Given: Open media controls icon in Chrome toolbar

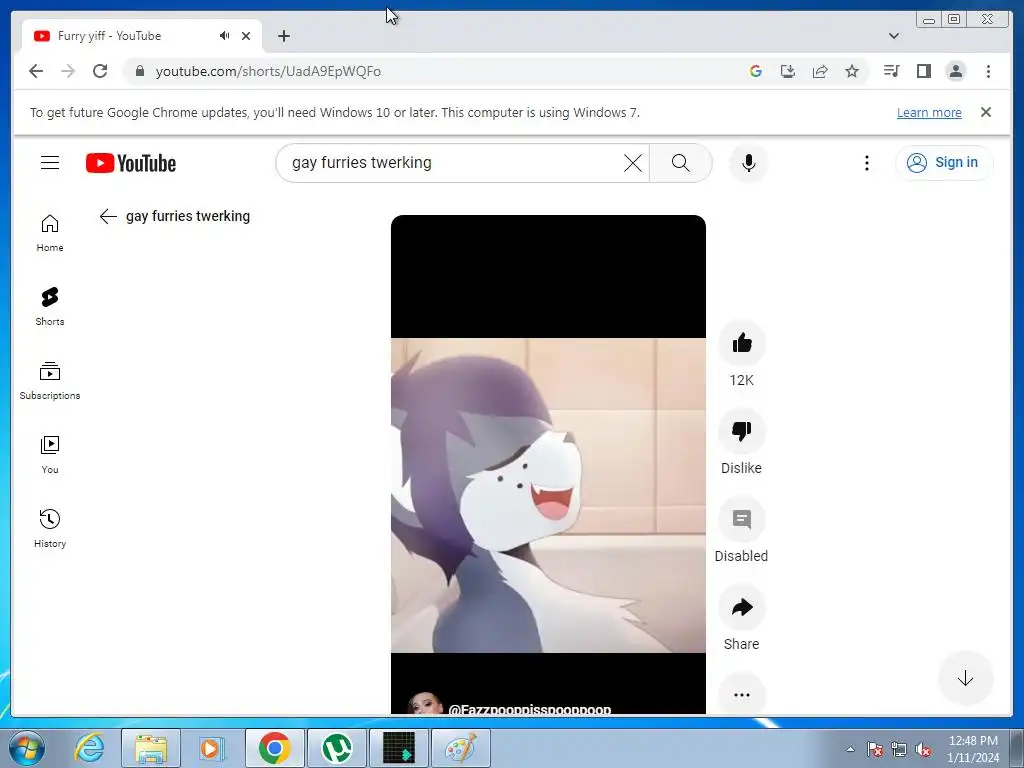Looking at the screenshot, I should (x=891, y=71).
